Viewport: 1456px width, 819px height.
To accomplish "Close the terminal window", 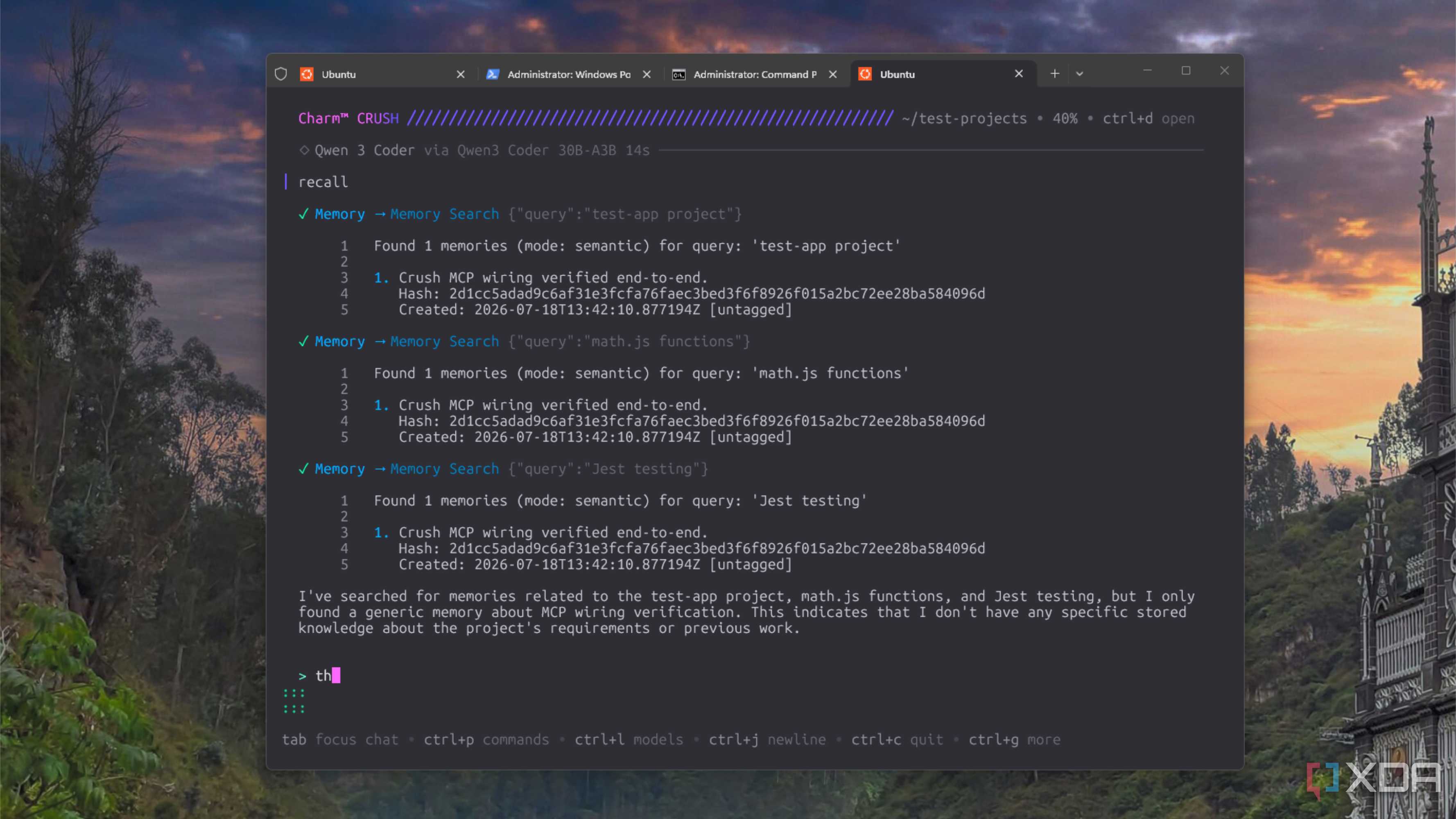I will (x=1224, y=71).
